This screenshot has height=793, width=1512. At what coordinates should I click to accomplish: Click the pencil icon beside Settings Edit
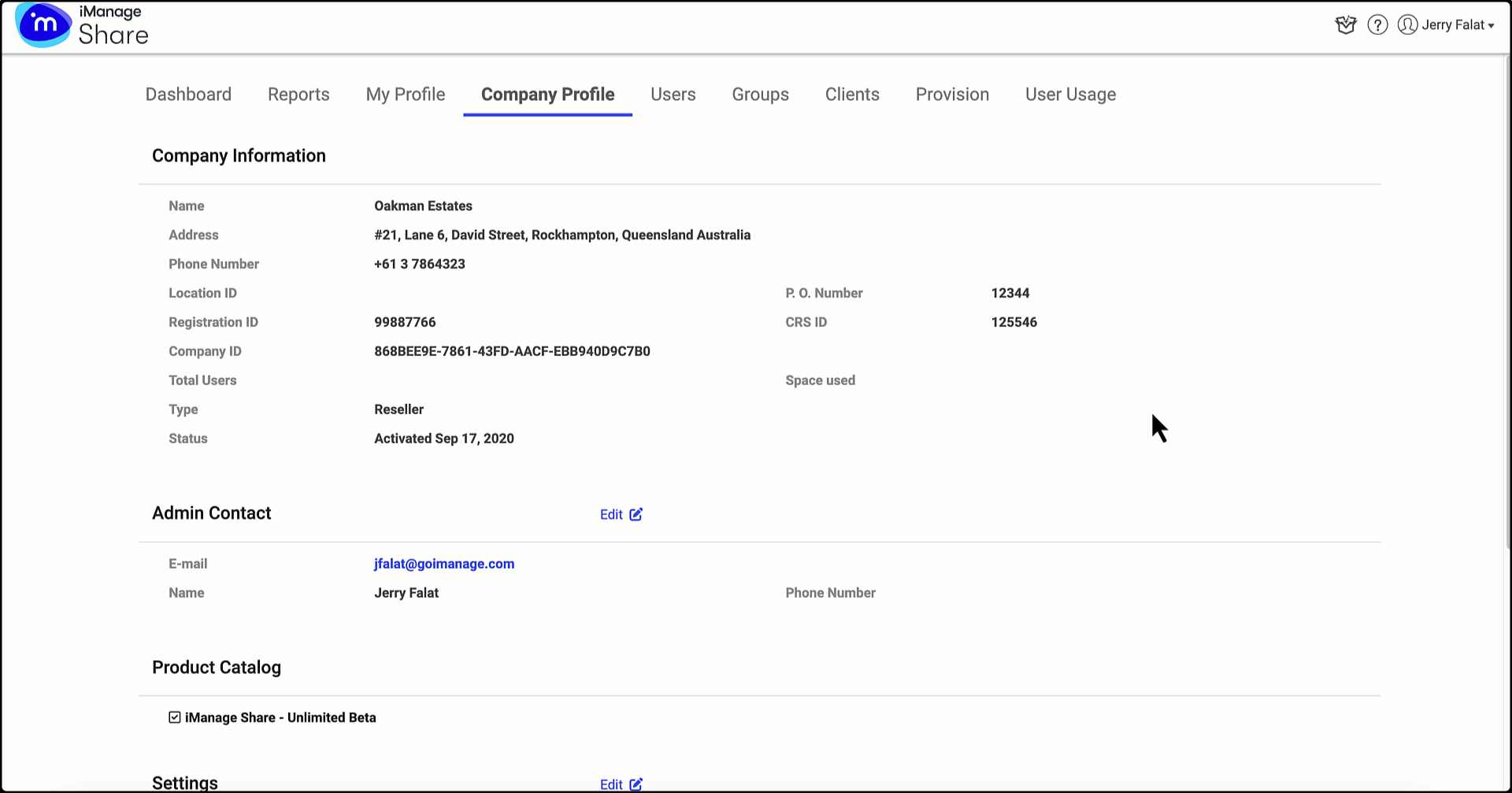pyautogui.click(x=637, y=784)
